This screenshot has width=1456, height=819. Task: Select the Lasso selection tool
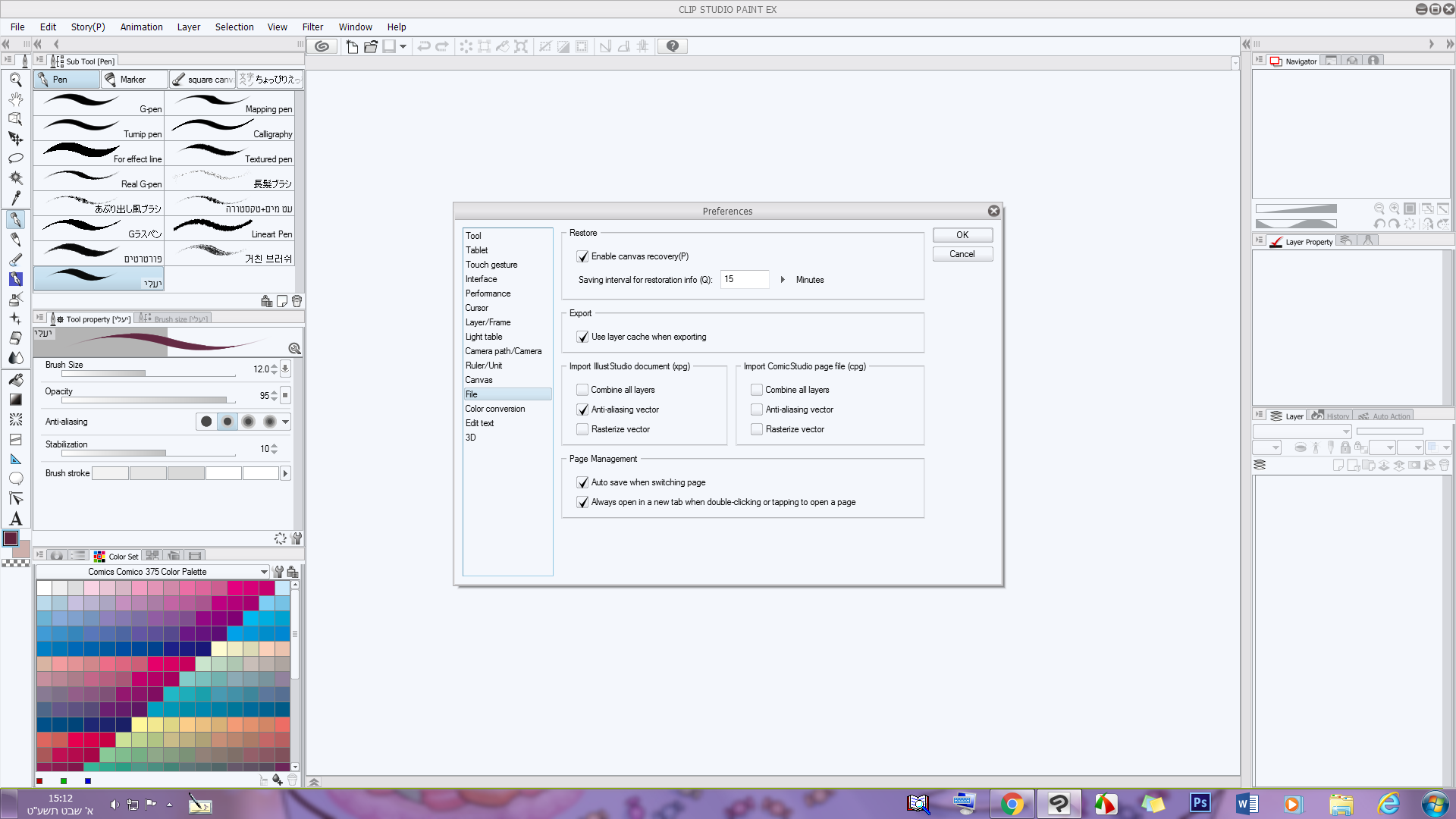click(15, 158)
